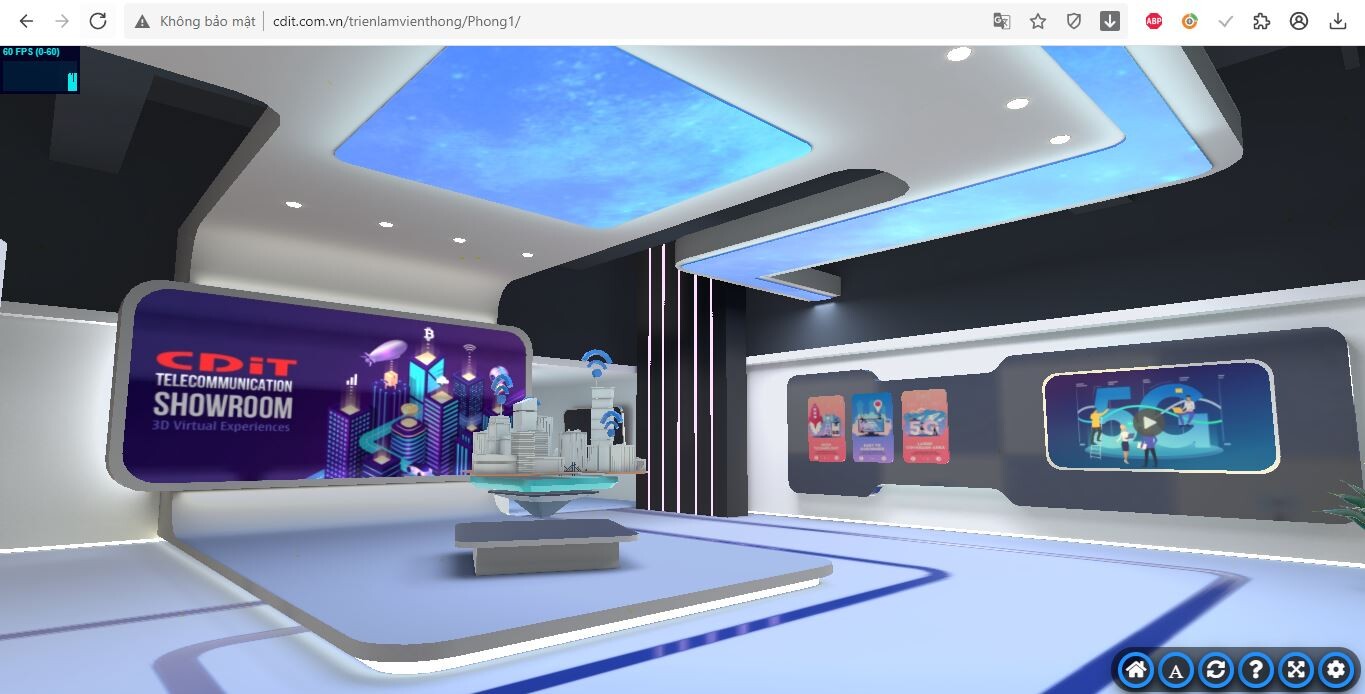Screen dimensions: 1365x694
Task: Open the showroom settings gear icon
Action: pyautogui.click(x=1335, y=670)
